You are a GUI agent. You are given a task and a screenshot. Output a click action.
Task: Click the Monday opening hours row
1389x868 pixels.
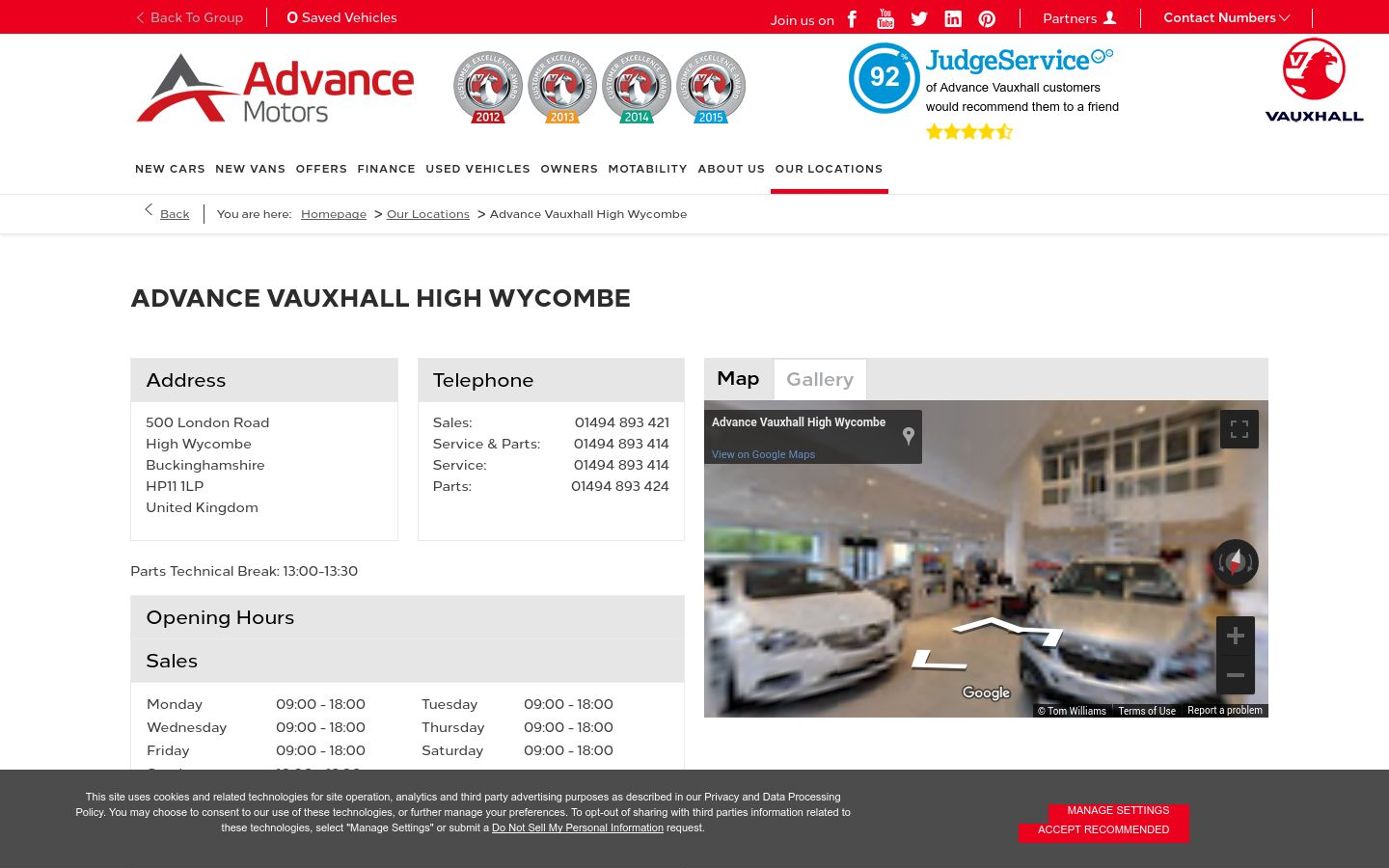(257, 704)
